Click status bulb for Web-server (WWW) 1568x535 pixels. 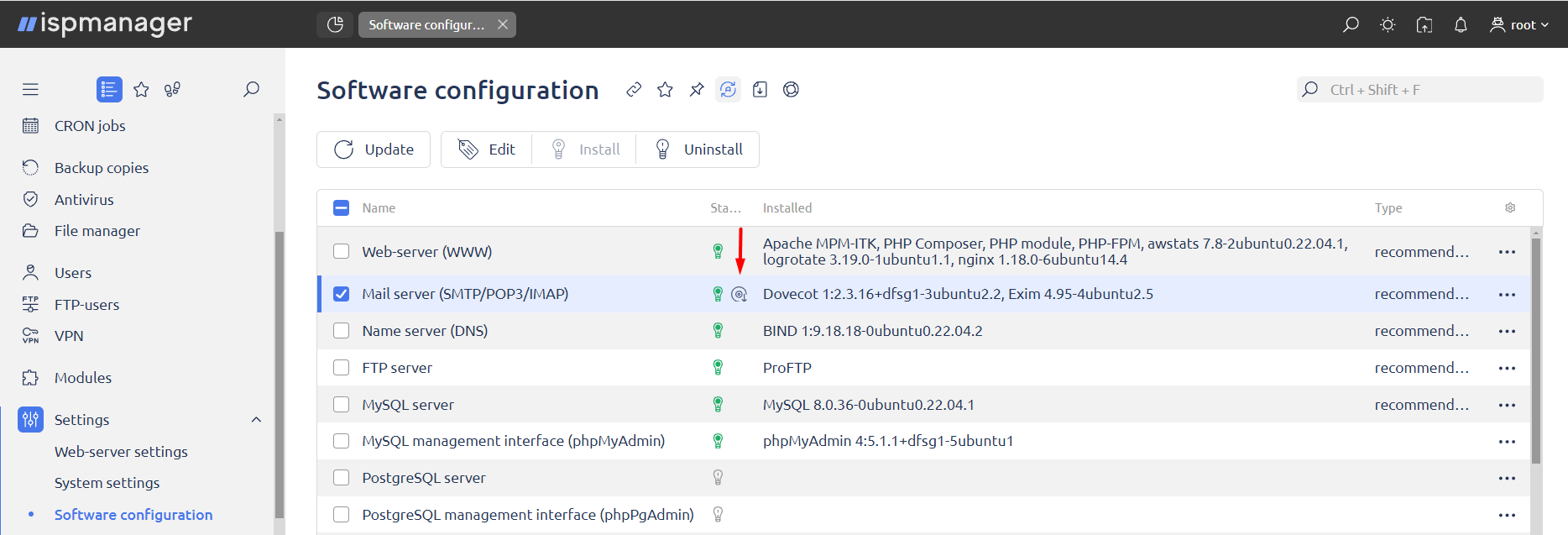click(718, 251)
